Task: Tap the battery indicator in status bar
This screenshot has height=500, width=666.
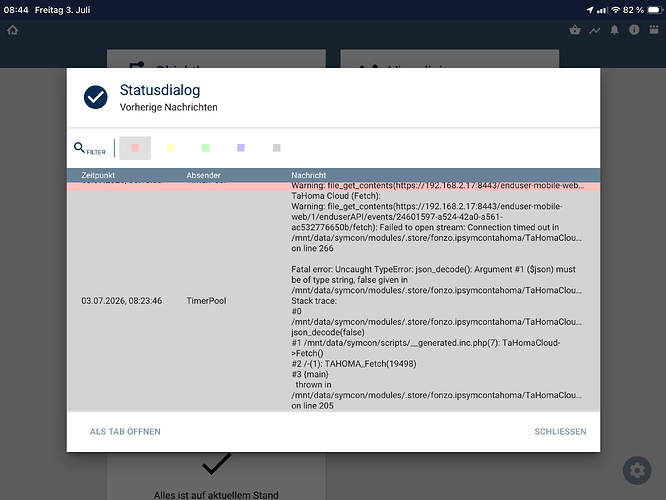Action: coord(654,10)
